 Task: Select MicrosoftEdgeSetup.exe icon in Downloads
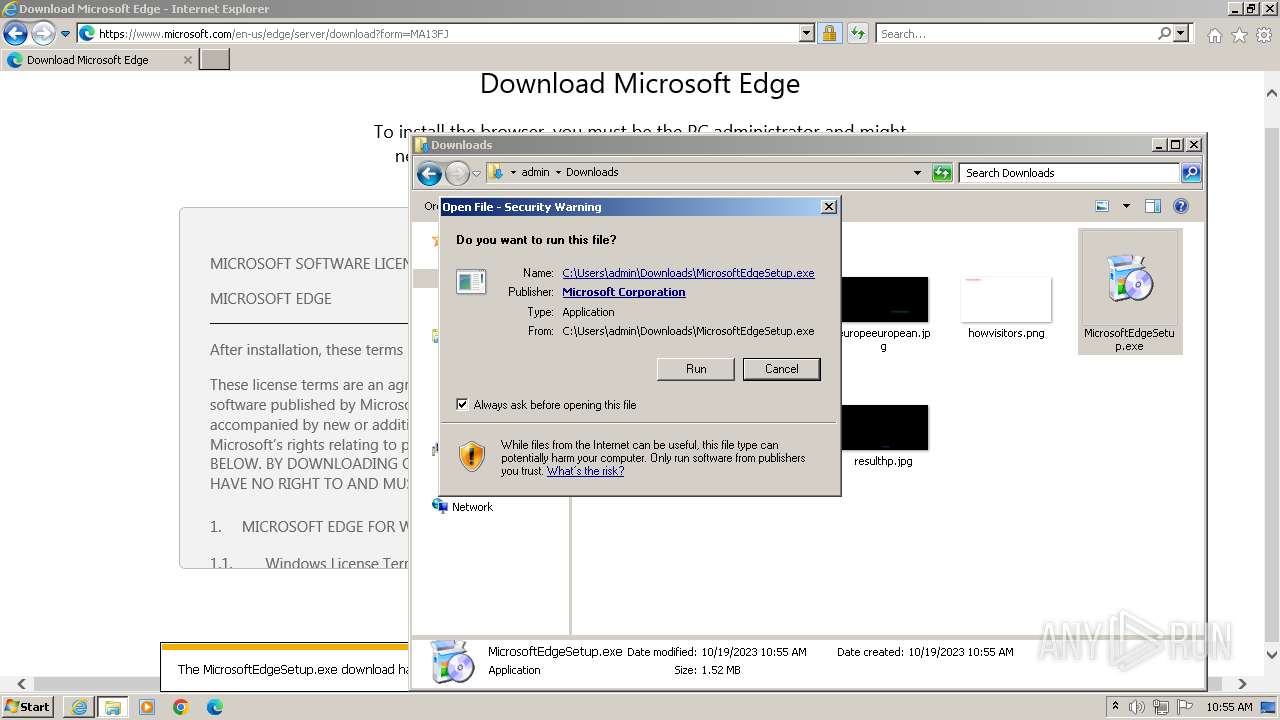[x=1130, y=291]
